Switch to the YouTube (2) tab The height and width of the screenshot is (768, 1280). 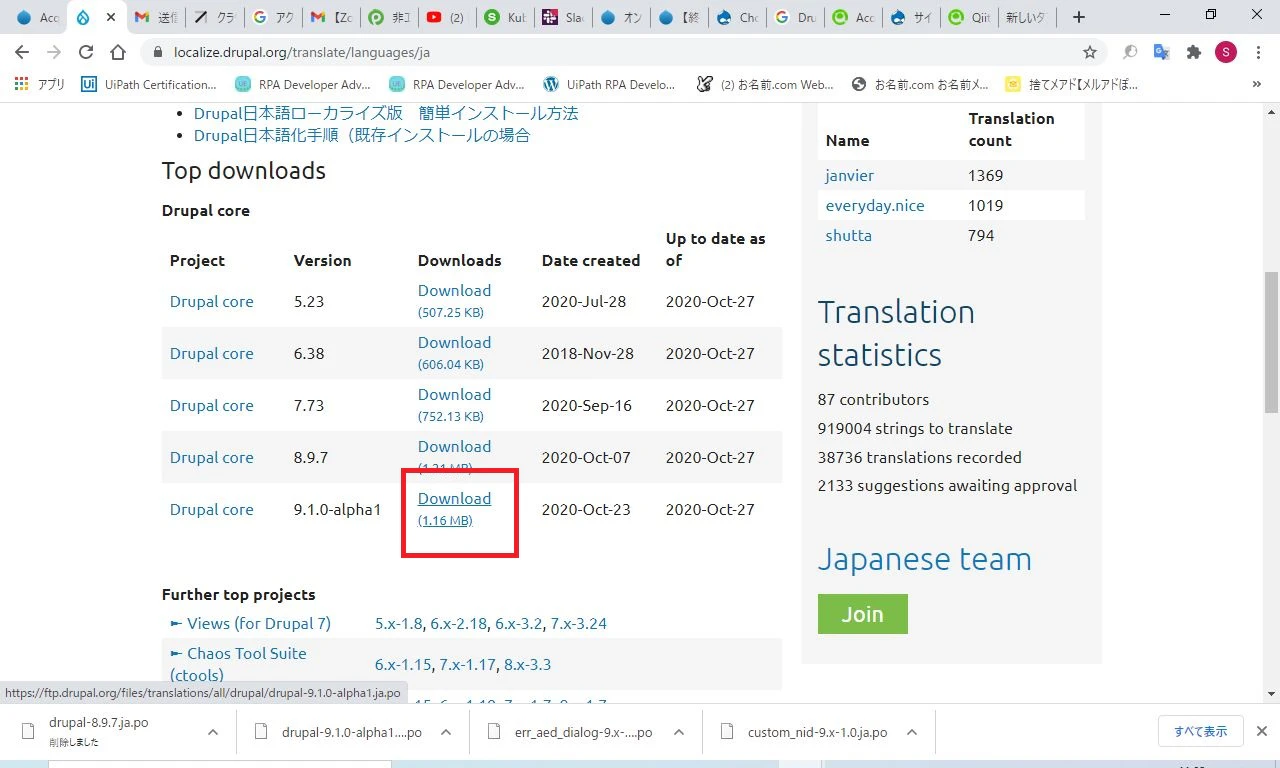pyautogui.click(x=446, y=17)
